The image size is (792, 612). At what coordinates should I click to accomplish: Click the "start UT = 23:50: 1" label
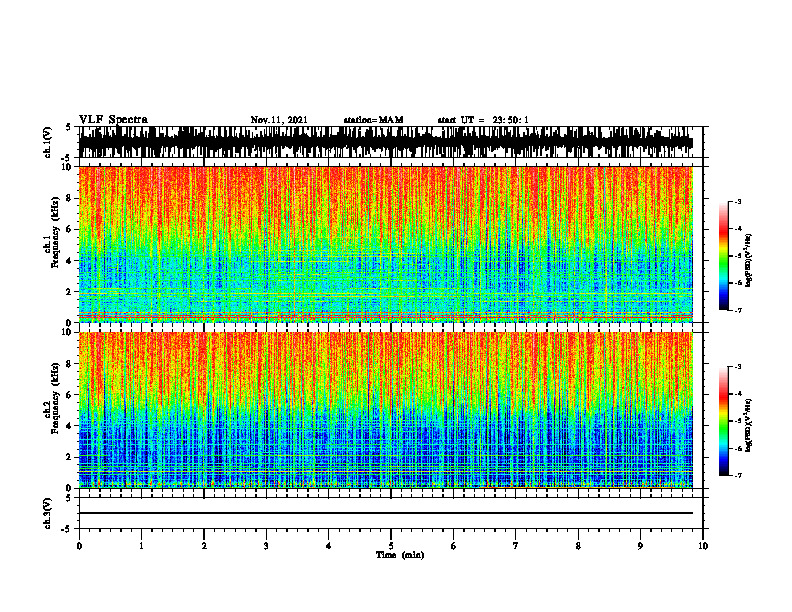pos(483,120)
